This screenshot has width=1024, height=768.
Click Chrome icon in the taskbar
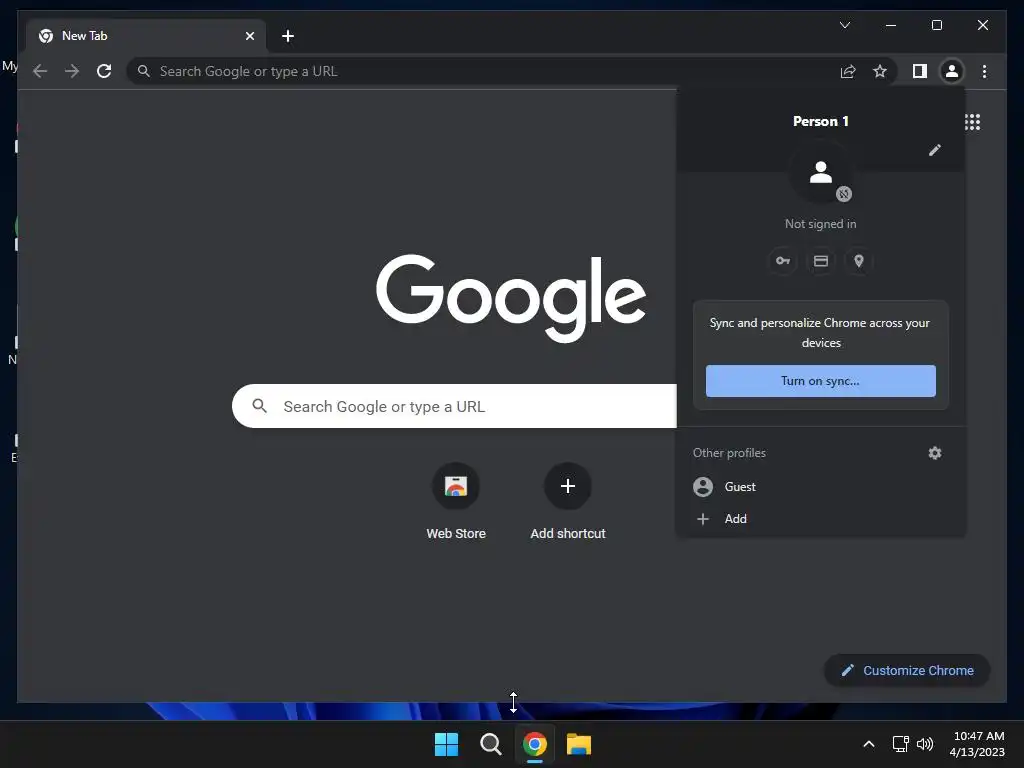(535, 744)
